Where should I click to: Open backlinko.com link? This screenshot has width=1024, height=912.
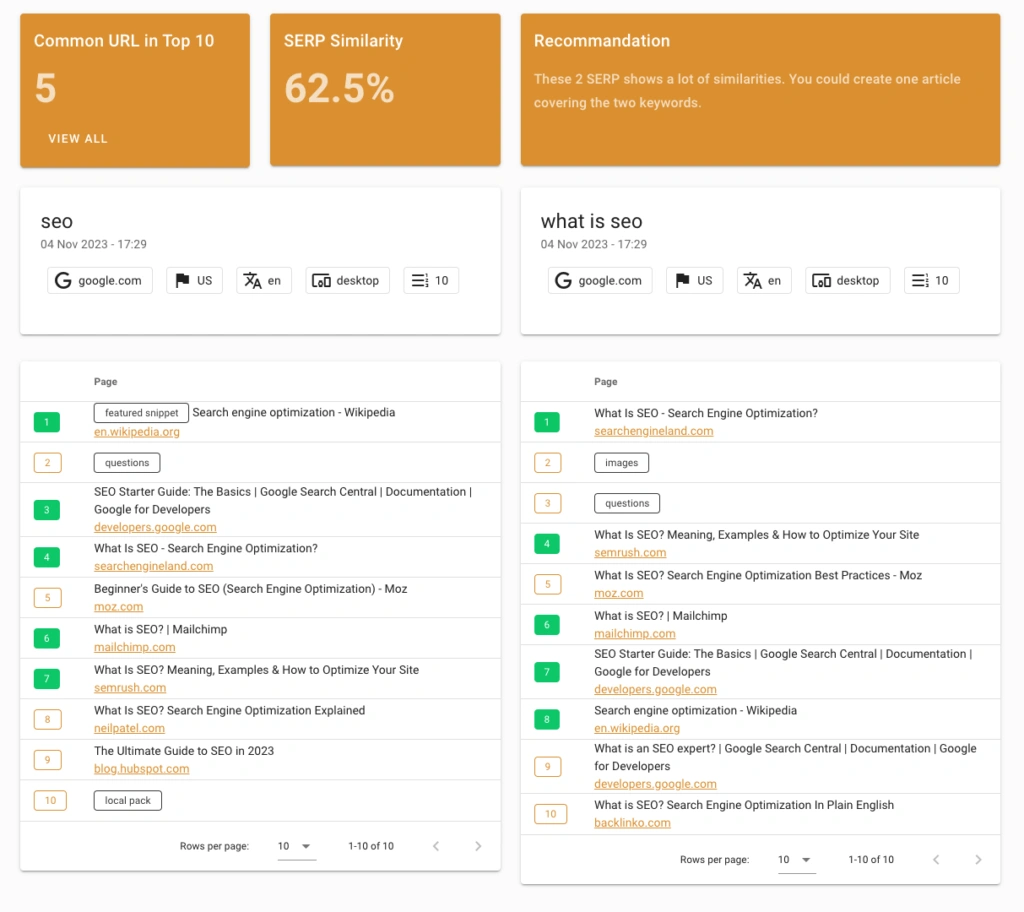click(632, 823)
